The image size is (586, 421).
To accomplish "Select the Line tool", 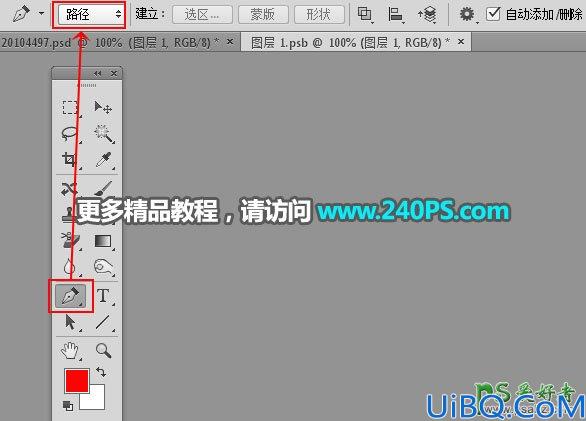I will (103, 322).
